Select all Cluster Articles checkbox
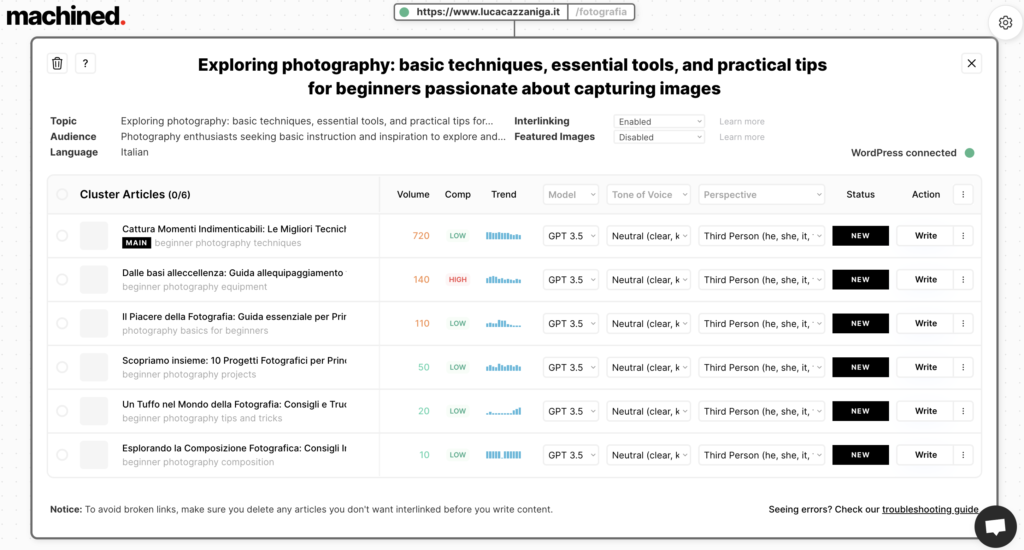The height and width of the screenshot is (550, 1024). coord(62,195)
